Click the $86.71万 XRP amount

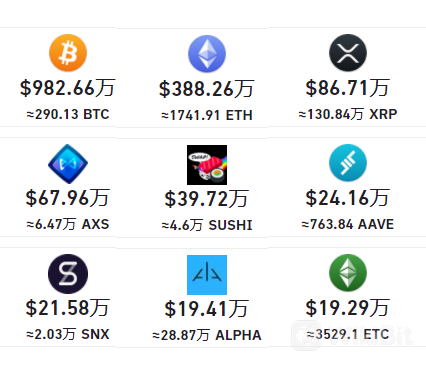pyautogui.click(x=348, y=88)
